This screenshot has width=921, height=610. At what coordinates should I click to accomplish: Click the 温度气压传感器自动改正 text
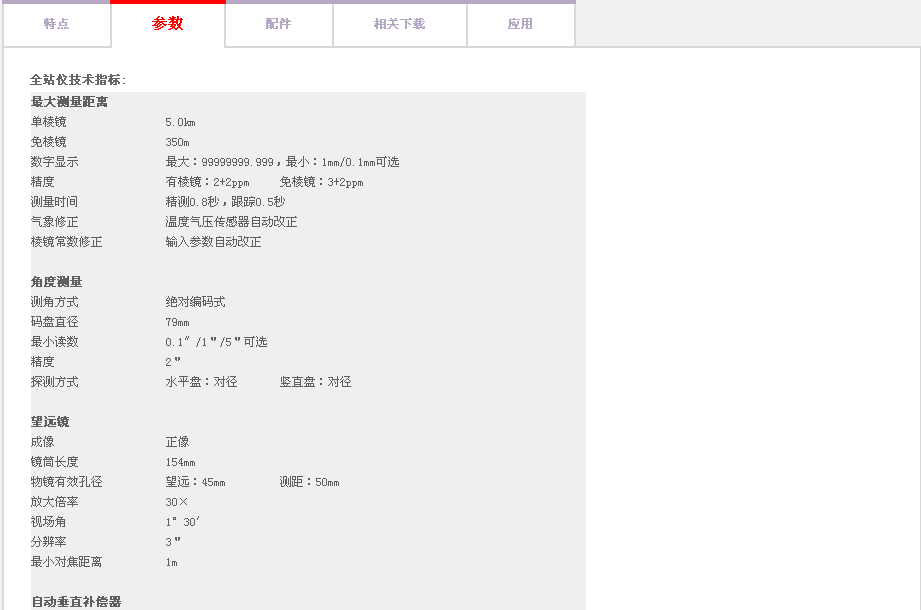tap(231, 222)
